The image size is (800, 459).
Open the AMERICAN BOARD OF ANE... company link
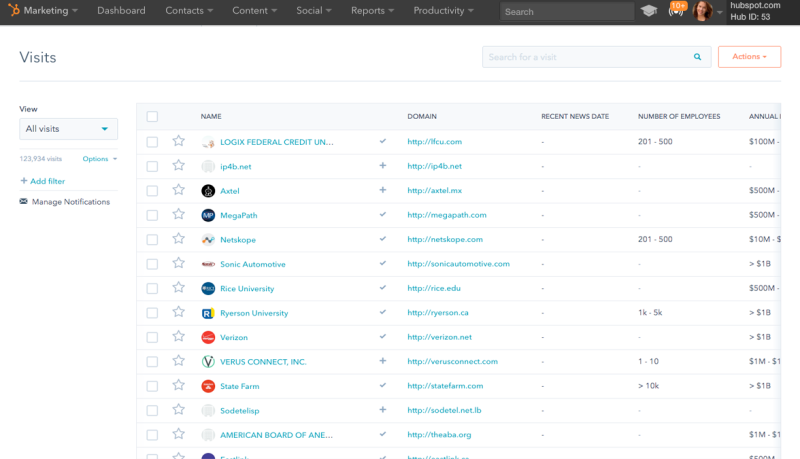pyautogui.click(x=276, y=435)
